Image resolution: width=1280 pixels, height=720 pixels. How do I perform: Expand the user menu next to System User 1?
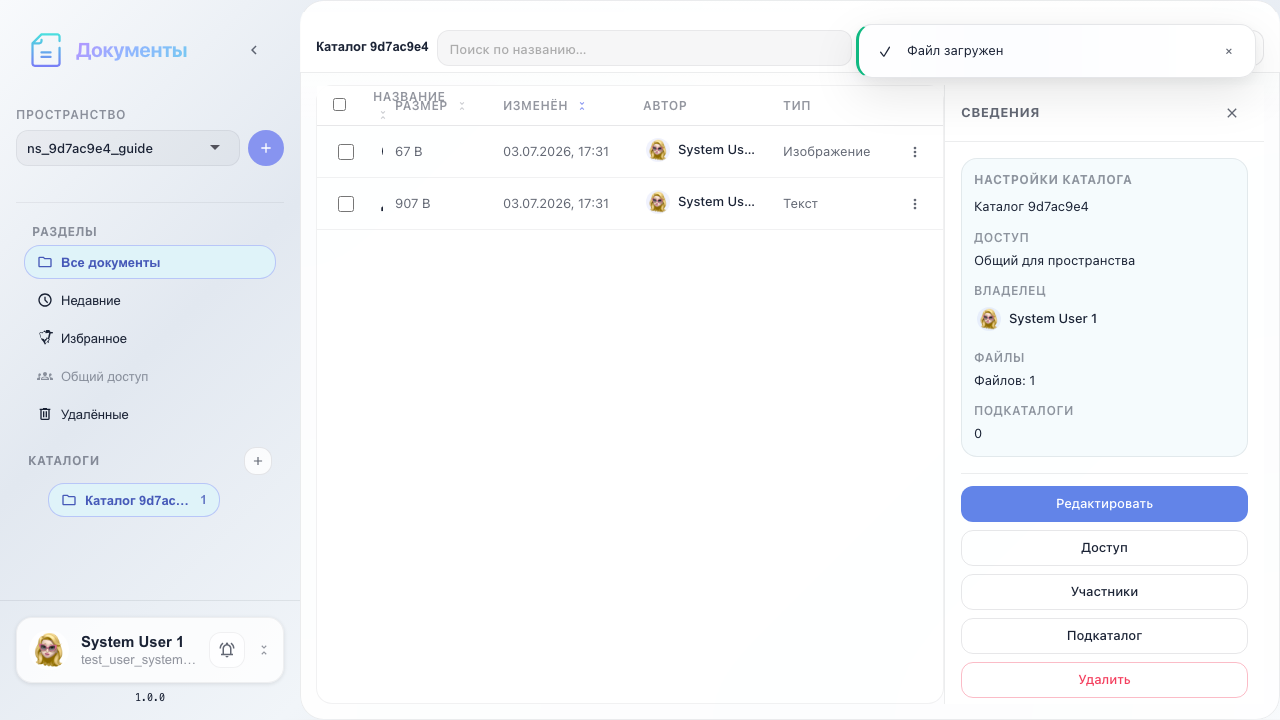[264, 650]
